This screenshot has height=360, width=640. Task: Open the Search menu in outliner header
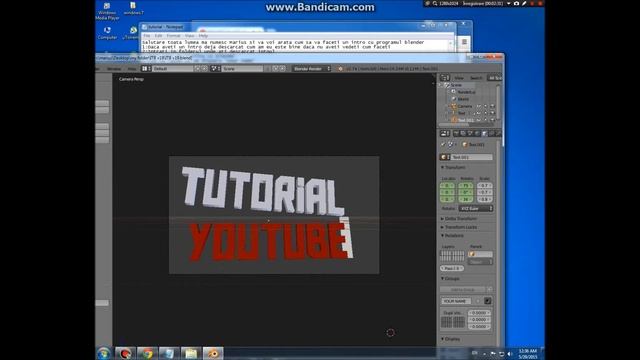point(476,78)
